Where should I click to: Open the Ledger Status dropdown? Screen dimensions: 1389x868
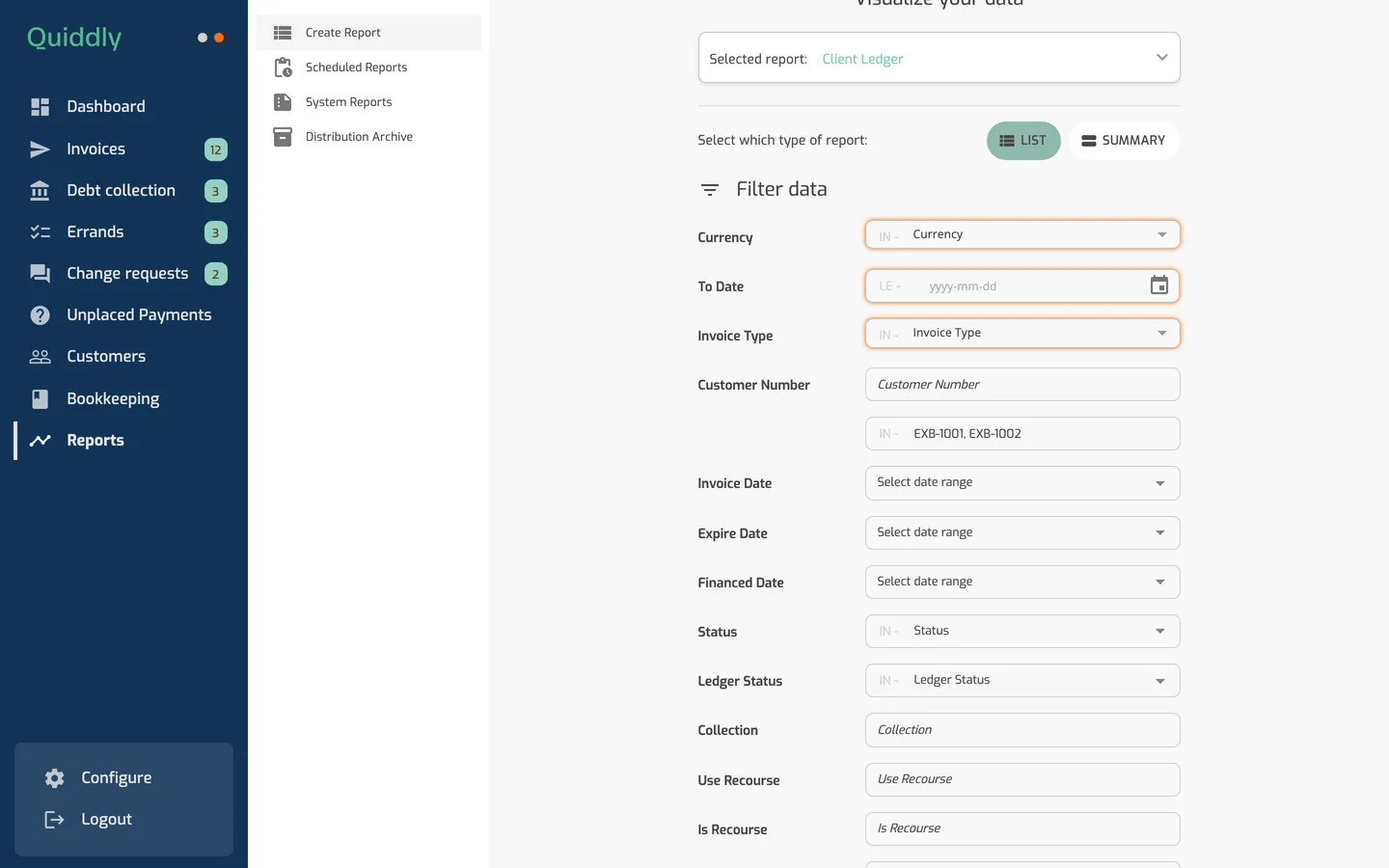(1022, 680)
